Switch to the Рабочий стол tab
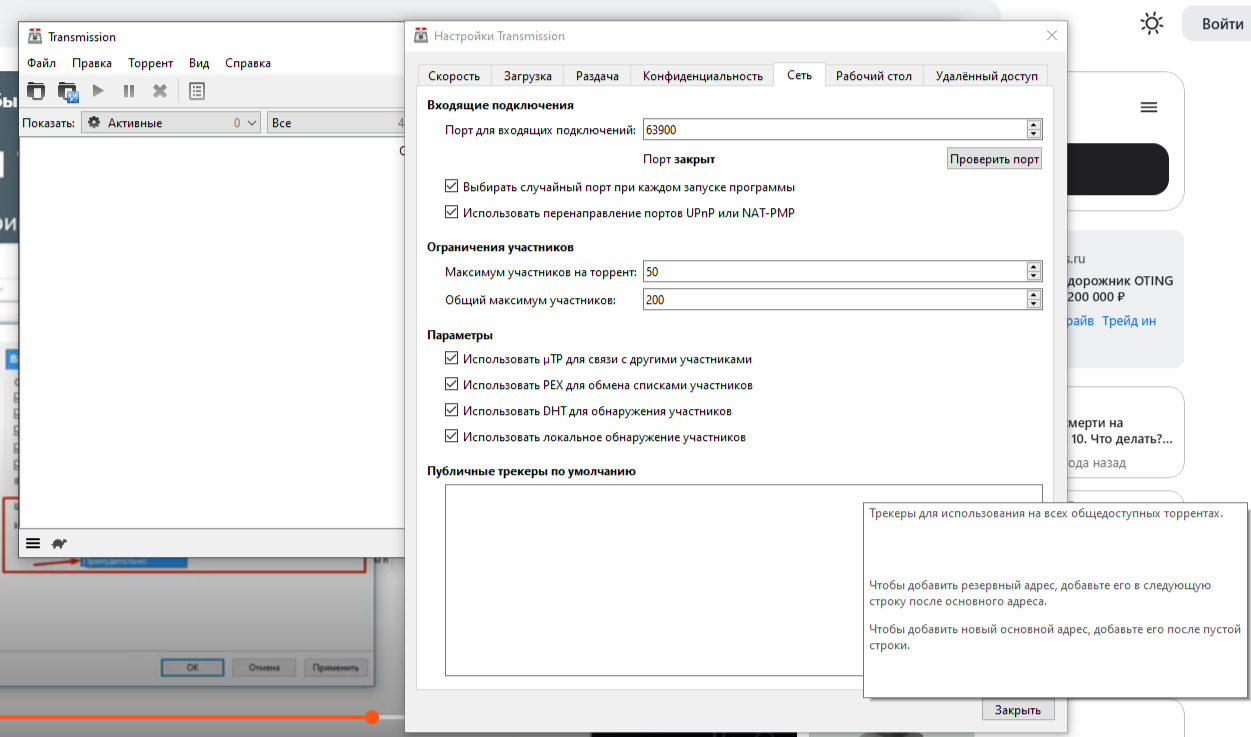The image size is (1251, 737). (874, 75)
